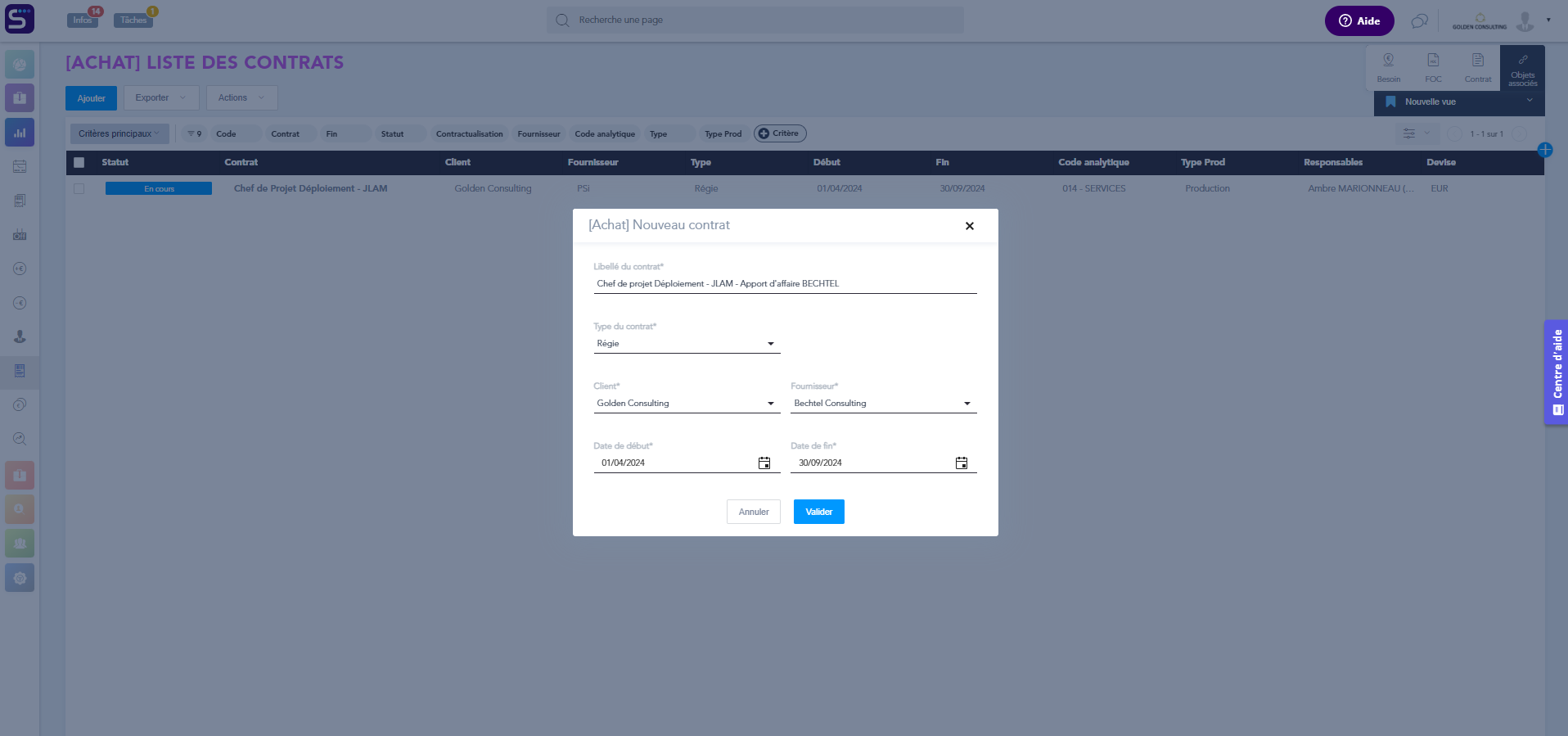Click the green group sidebar icon
Image resolution: width=1568 pixels, height=736 pixels.
20,544
